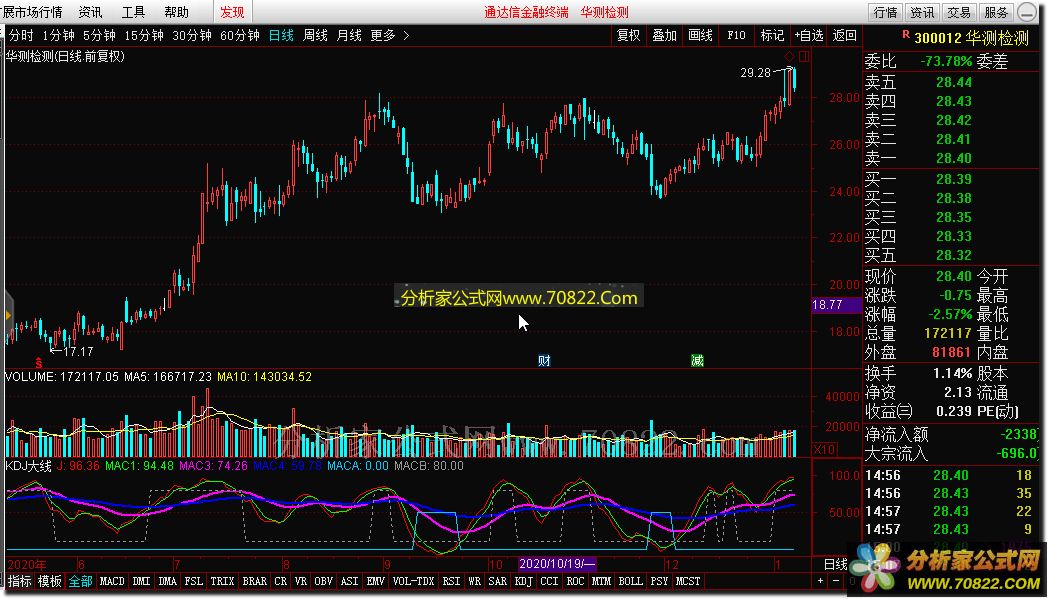Select the EMV indicator
This screenshot has height=599, width=1049.
[376, 581]
